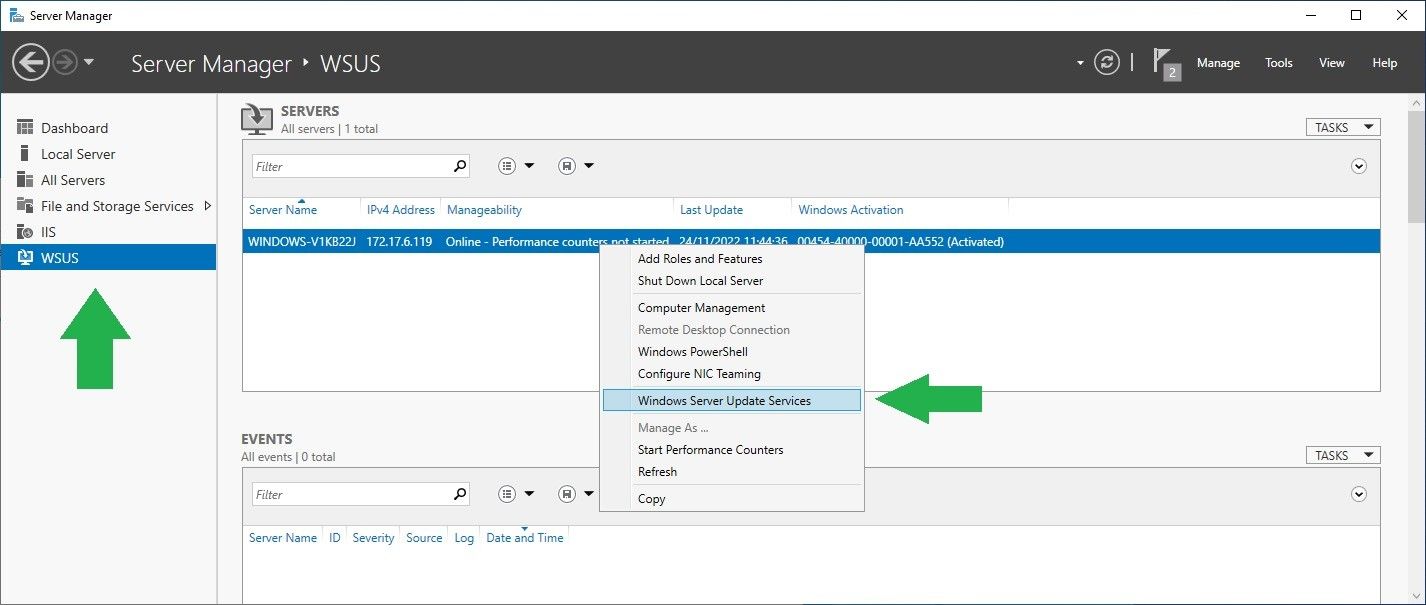Image resolution: width=1426 pixels, height=605 pixels.
Task: Sort by Server Name column in Servers
Action: click(283, 210)
